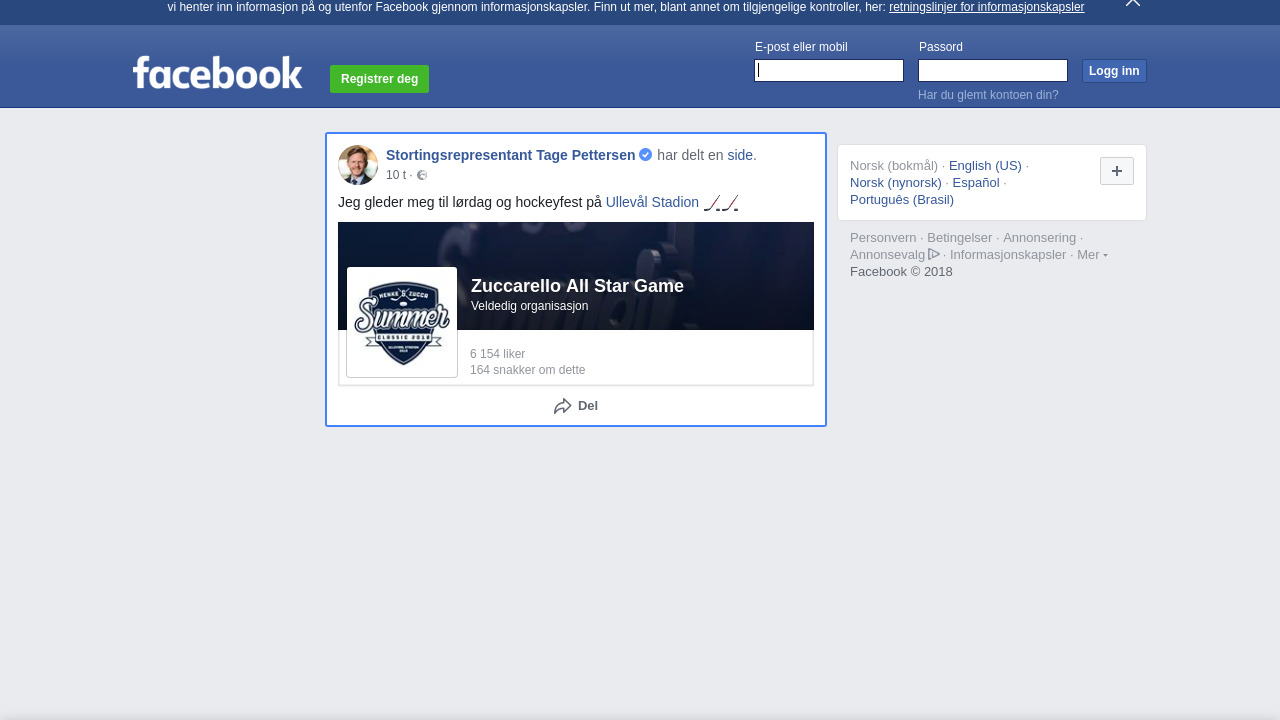
Task: Click the hockey sticks emoji
Action: 721,203
